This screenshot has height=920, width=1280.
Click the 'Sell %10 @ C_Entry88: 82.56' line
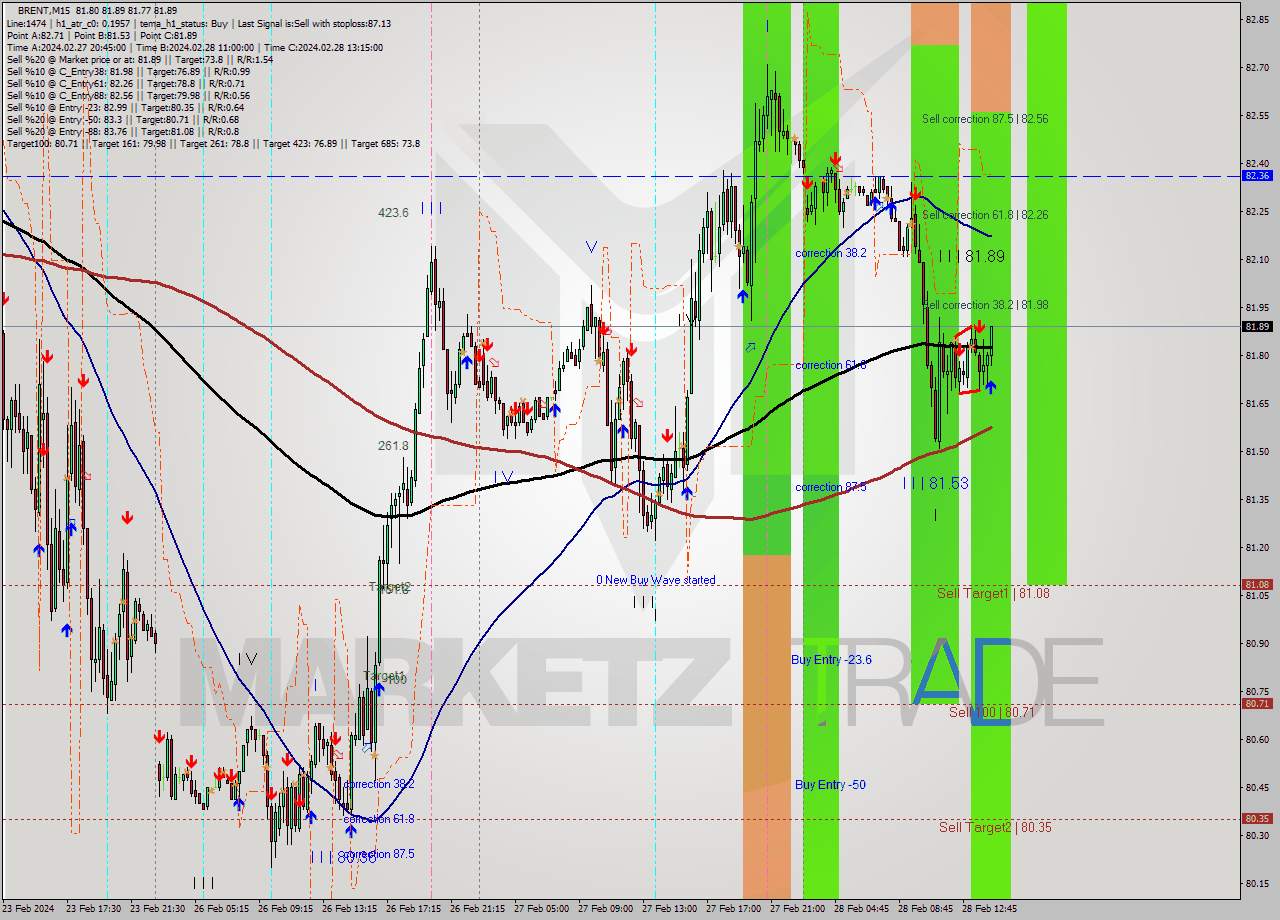(128, 95)
